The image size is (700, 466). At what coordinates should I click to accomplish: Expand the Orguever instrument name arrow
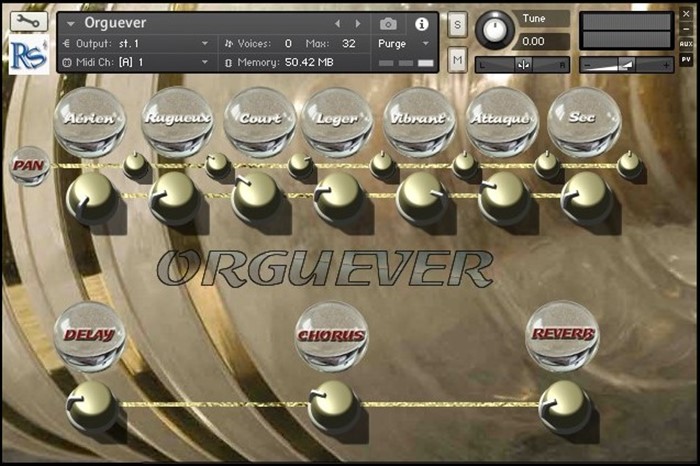pos(71,23)
